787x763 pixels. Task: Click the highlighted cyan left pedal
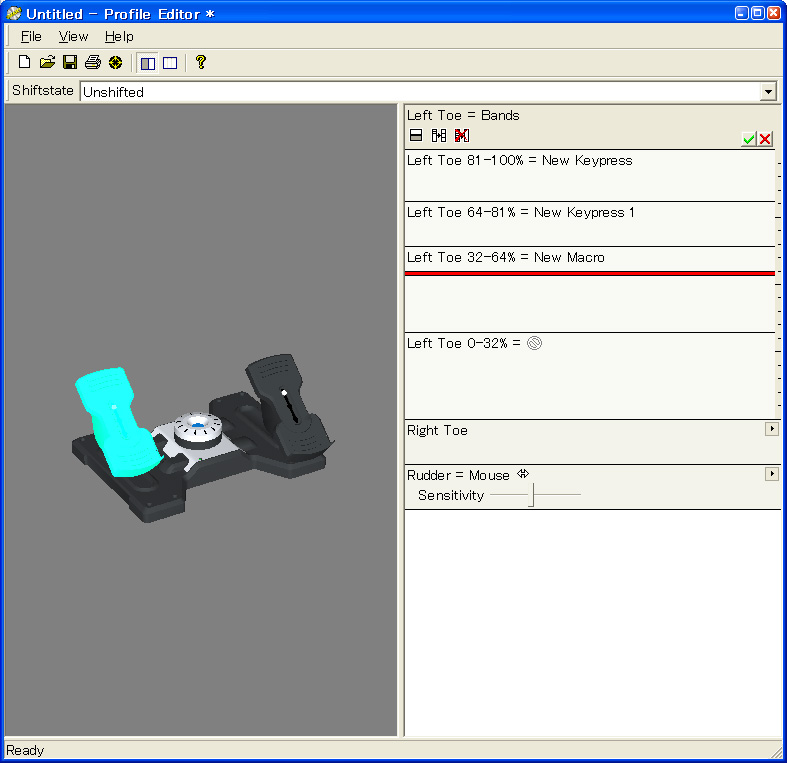point(118,421)
